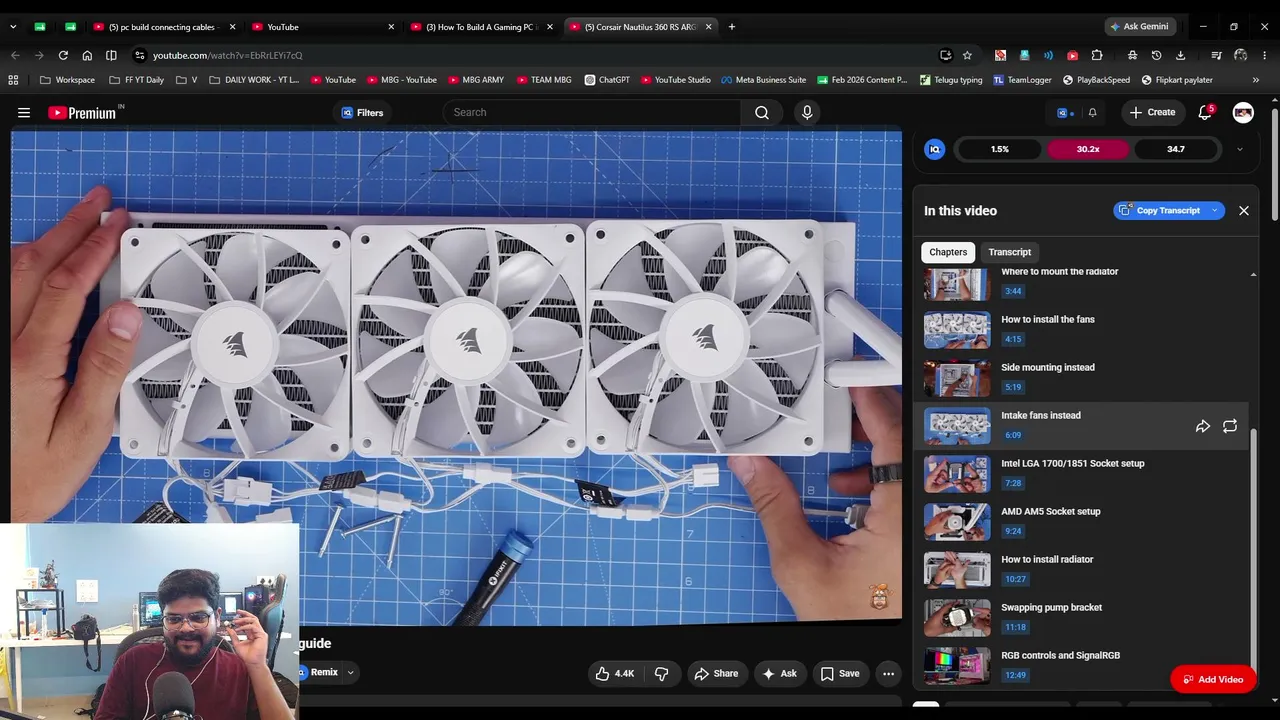Click the vidIQ small bell icon
The image size is (1280, 720).
1092,113
